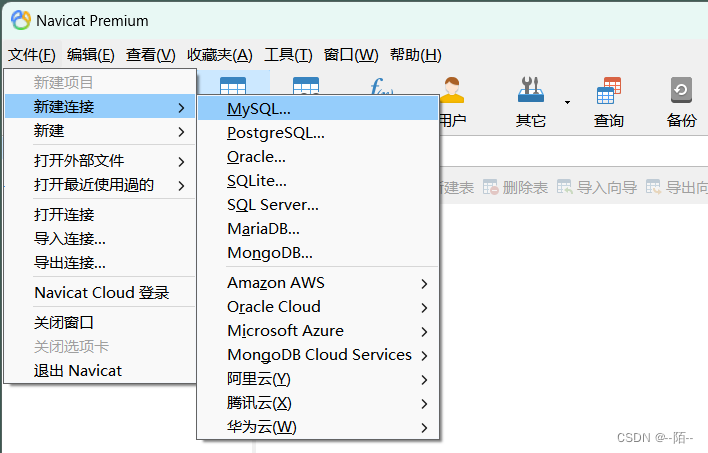
Task: Expand the 华为云(W) submenu
Action: click(x=318, y=426)
